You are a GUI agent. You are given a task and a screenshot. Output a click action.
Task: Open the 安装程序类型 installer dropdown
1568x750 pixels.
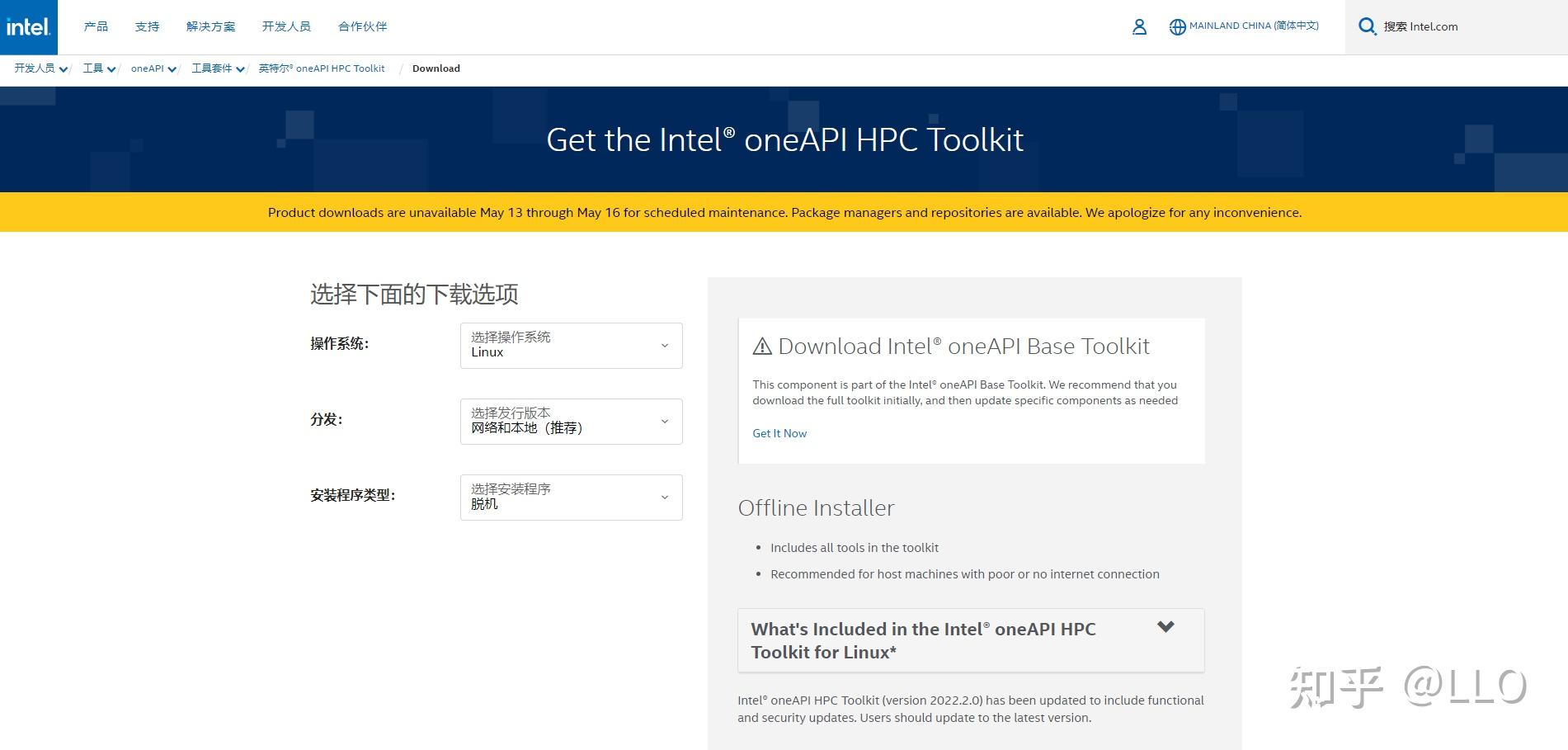571,497
